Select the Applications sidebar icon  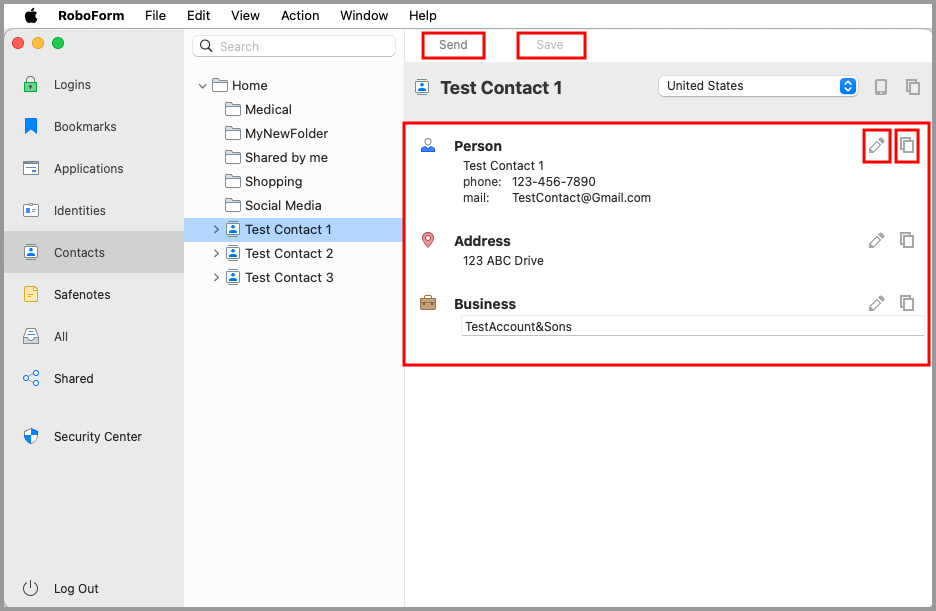pyautogui.click(x=30, y=168)
